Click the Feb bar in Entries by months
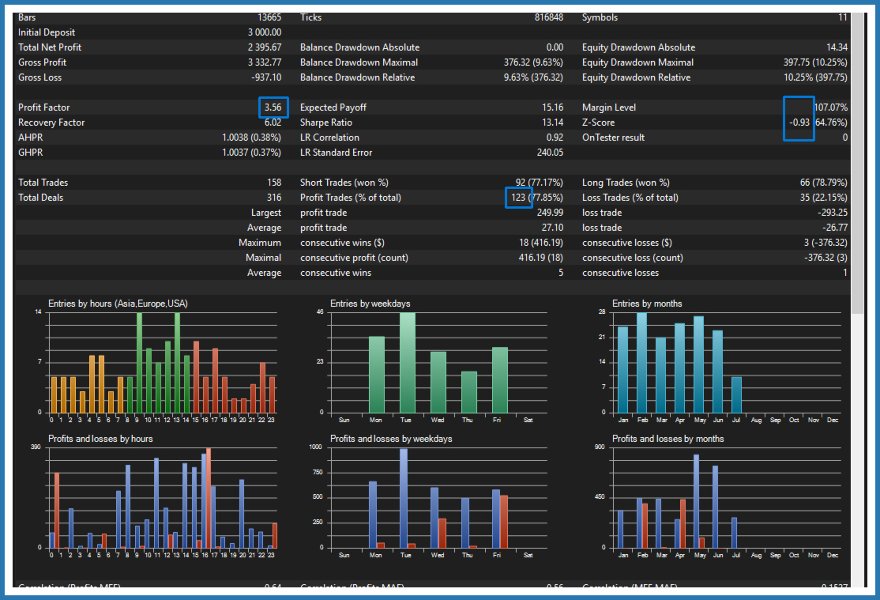880x600 pixels. tap(641, 363)
